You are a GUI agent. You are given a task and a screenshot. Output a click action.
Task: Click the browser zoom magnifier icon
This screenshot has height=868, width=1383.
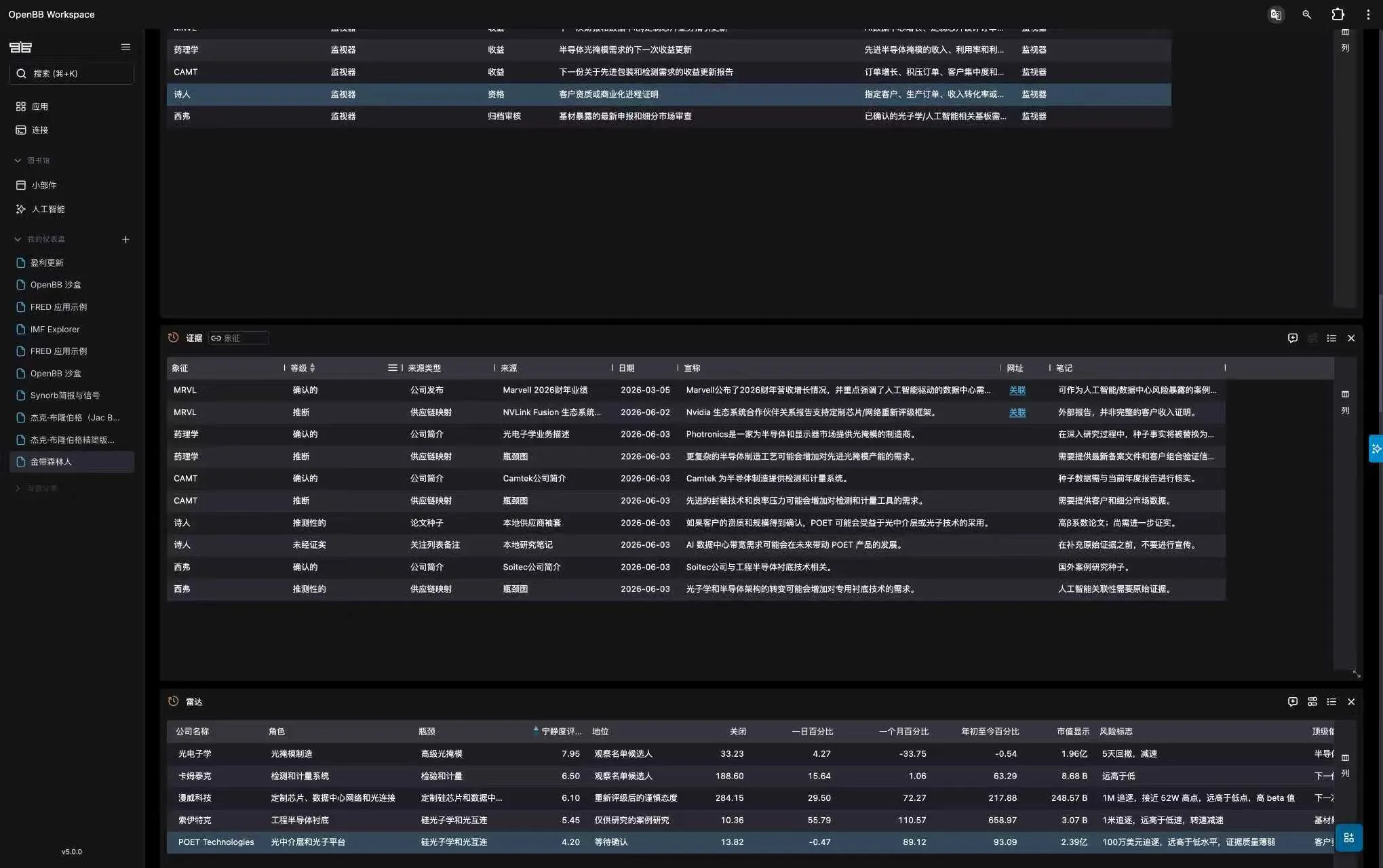click(x=1306, y=14)
